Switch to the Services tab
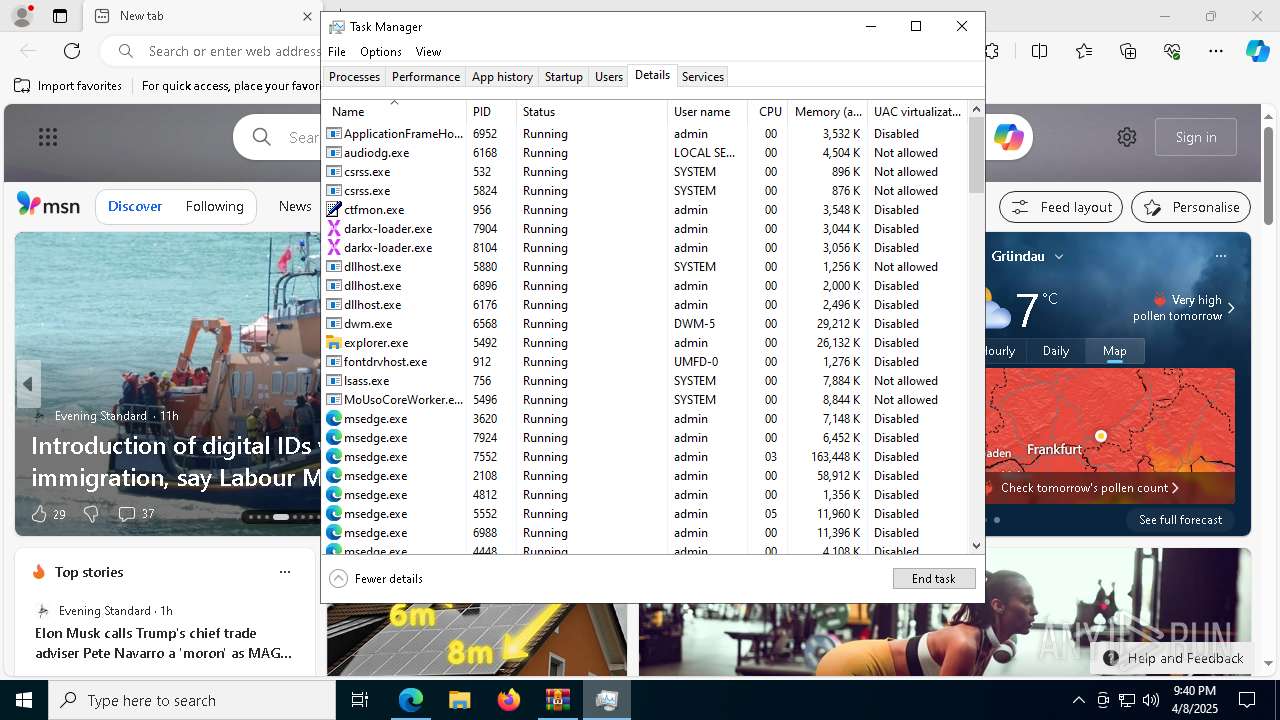Image resolution: width=1280 pixels, height=720 pixels. pyautogui.click(x=703, y=77)
